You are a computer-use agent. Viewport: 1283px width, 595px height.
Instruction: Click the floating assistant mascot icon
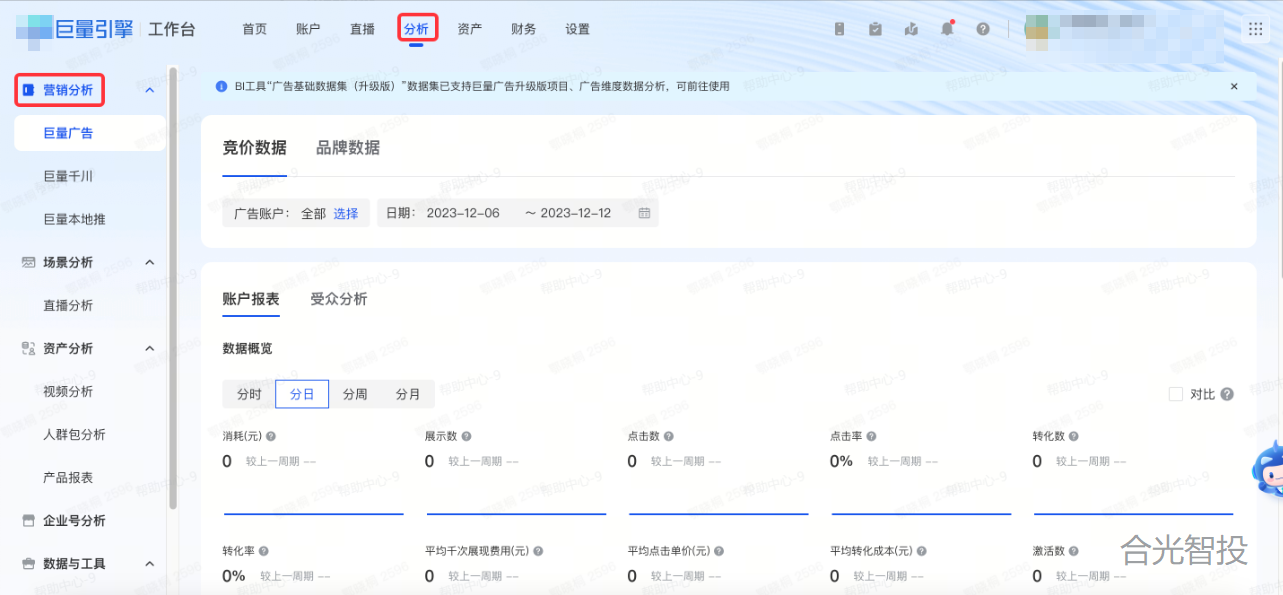click(1268, 470)
